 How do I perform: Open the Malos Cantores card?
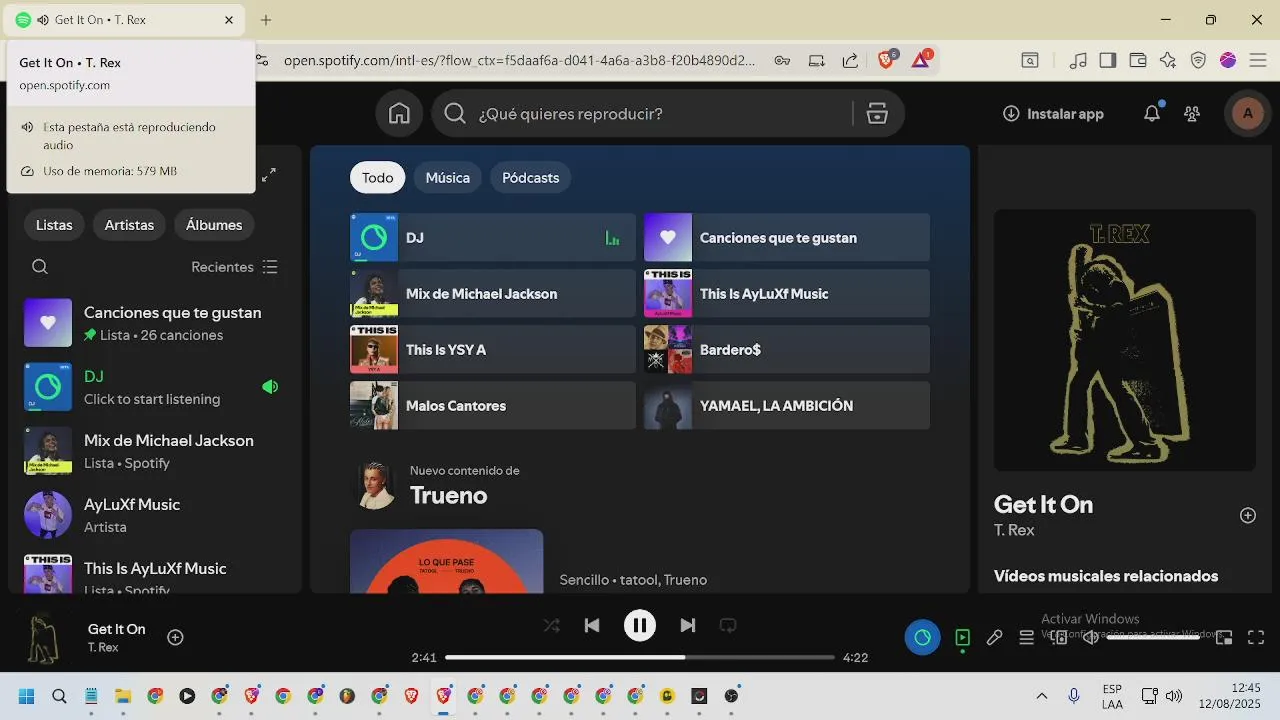point(493,405)
